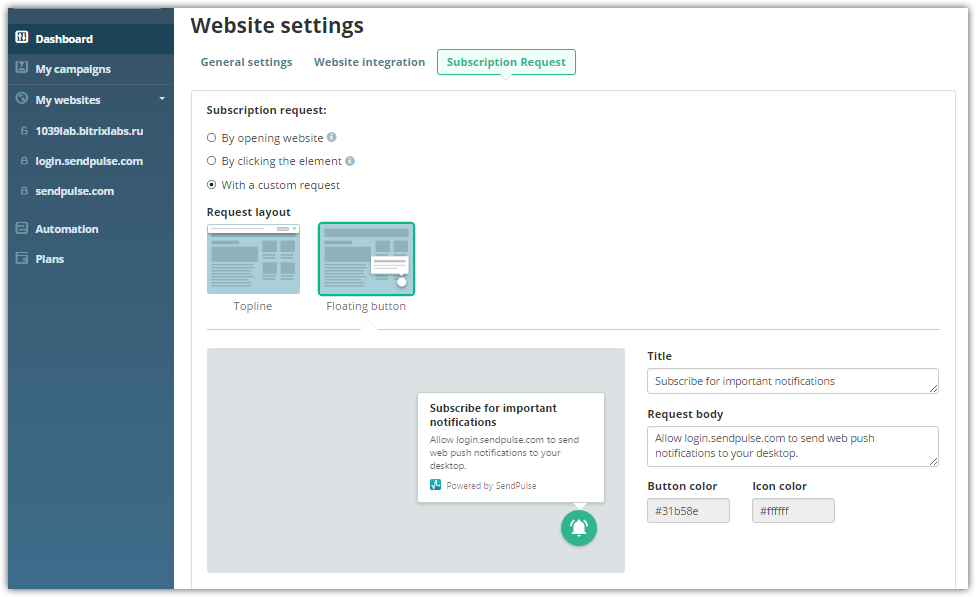Select By clicking the element option
The image size is (976, 597).
pos(212,161)
